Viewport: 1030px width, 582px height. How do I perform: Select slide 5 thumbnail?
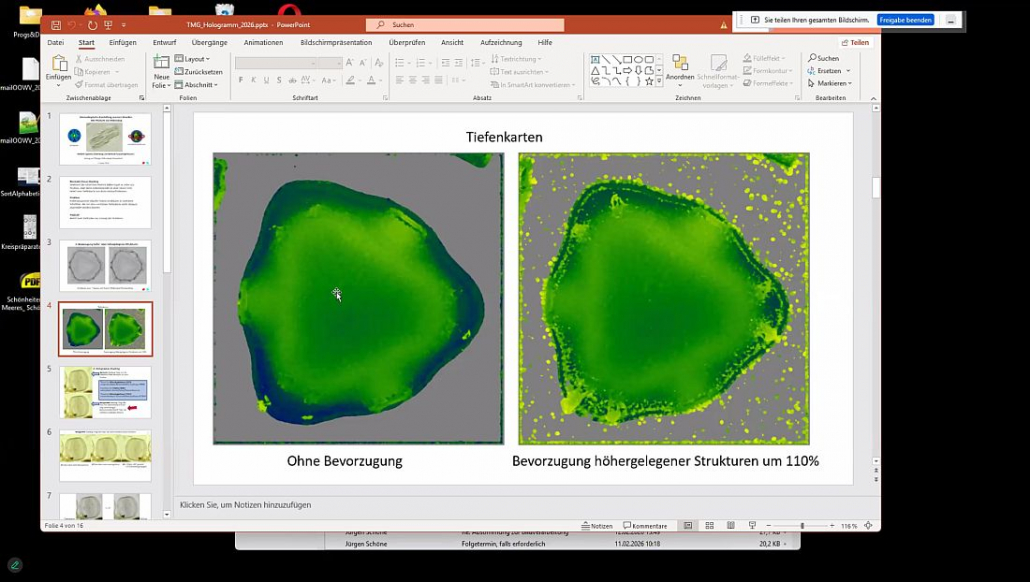(105, 392)
